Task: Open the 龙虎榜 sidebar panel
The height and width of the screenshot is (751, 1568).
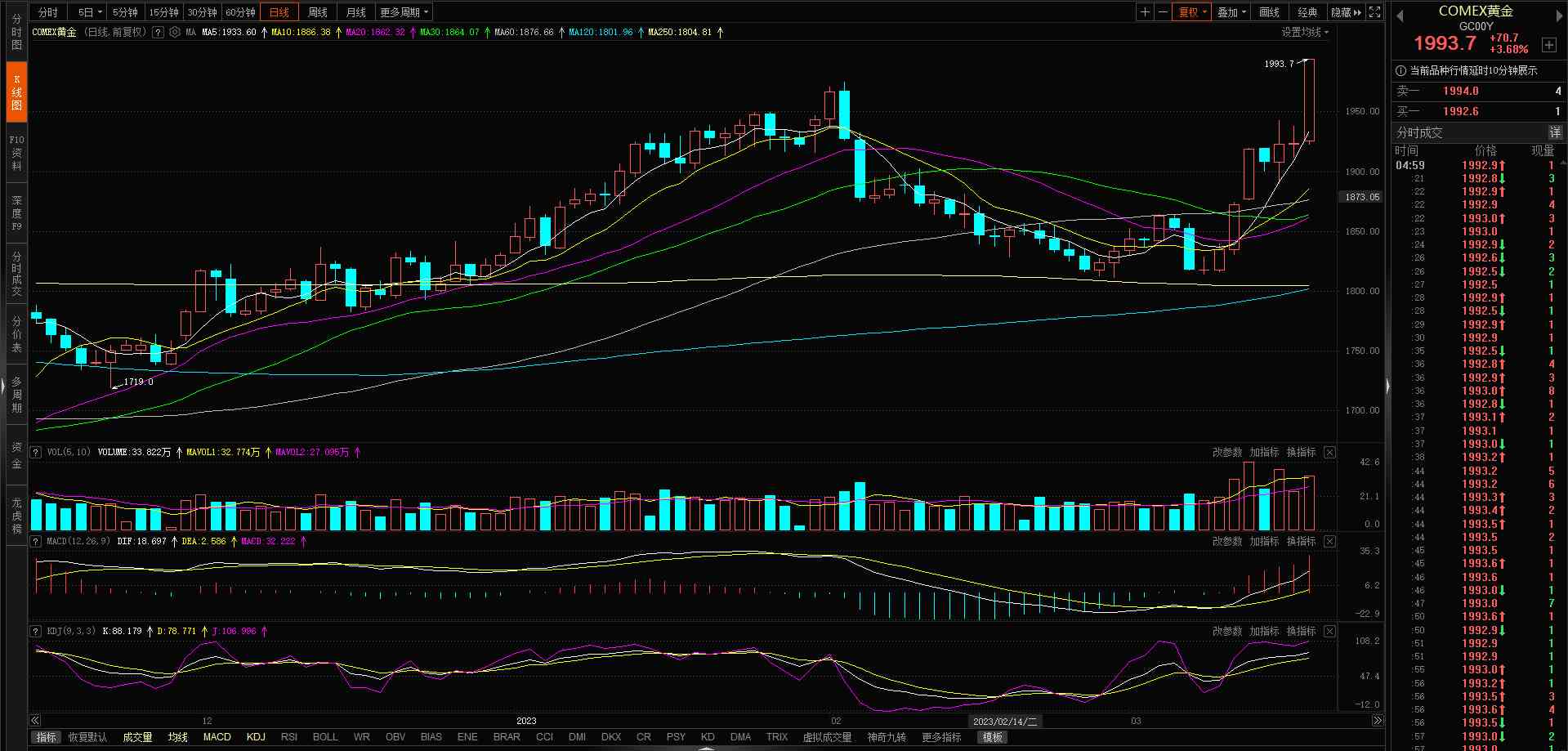Action: pos(16,516)
